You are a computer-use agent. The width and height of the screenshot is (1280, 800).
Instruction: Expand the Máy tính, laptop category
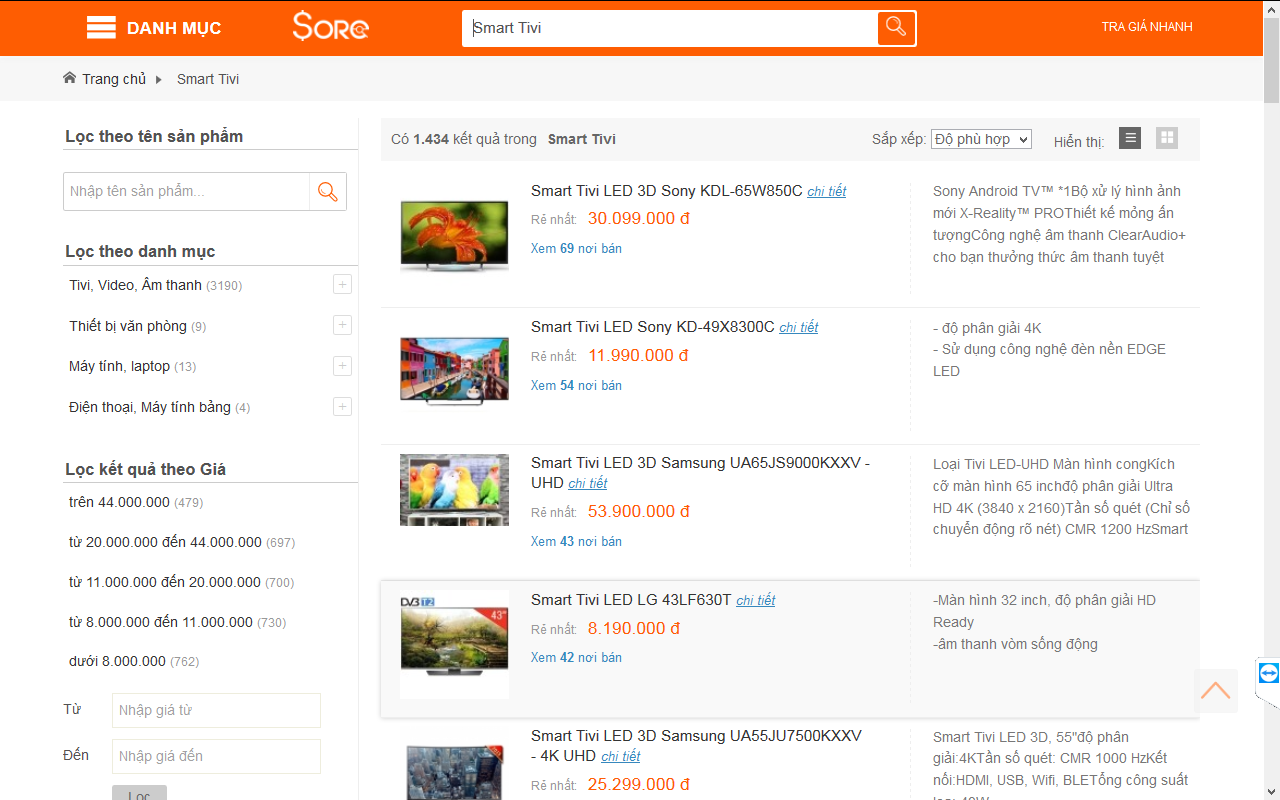342,366
